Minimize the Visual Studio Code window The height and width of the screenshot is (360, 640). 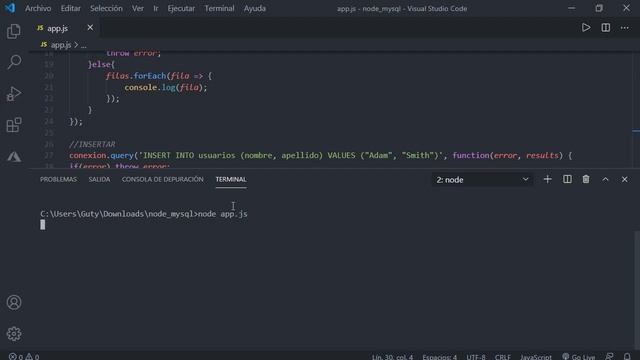click(571, 8)
